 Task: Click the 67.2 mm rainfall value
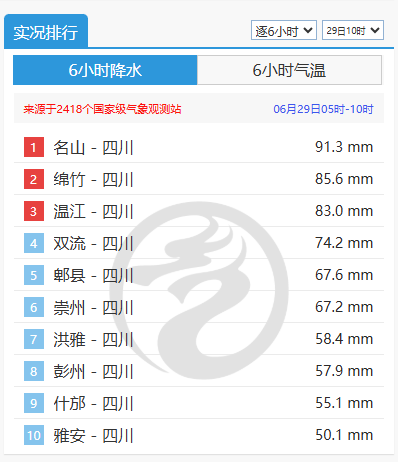point(344,307)
